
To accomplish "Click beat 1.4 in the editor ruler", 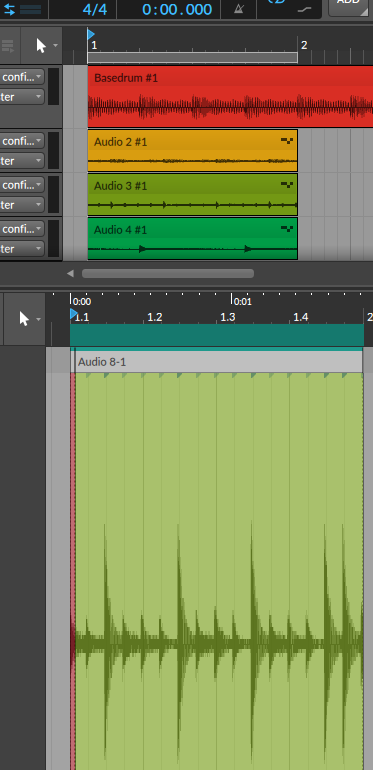I will pos(300,317).
